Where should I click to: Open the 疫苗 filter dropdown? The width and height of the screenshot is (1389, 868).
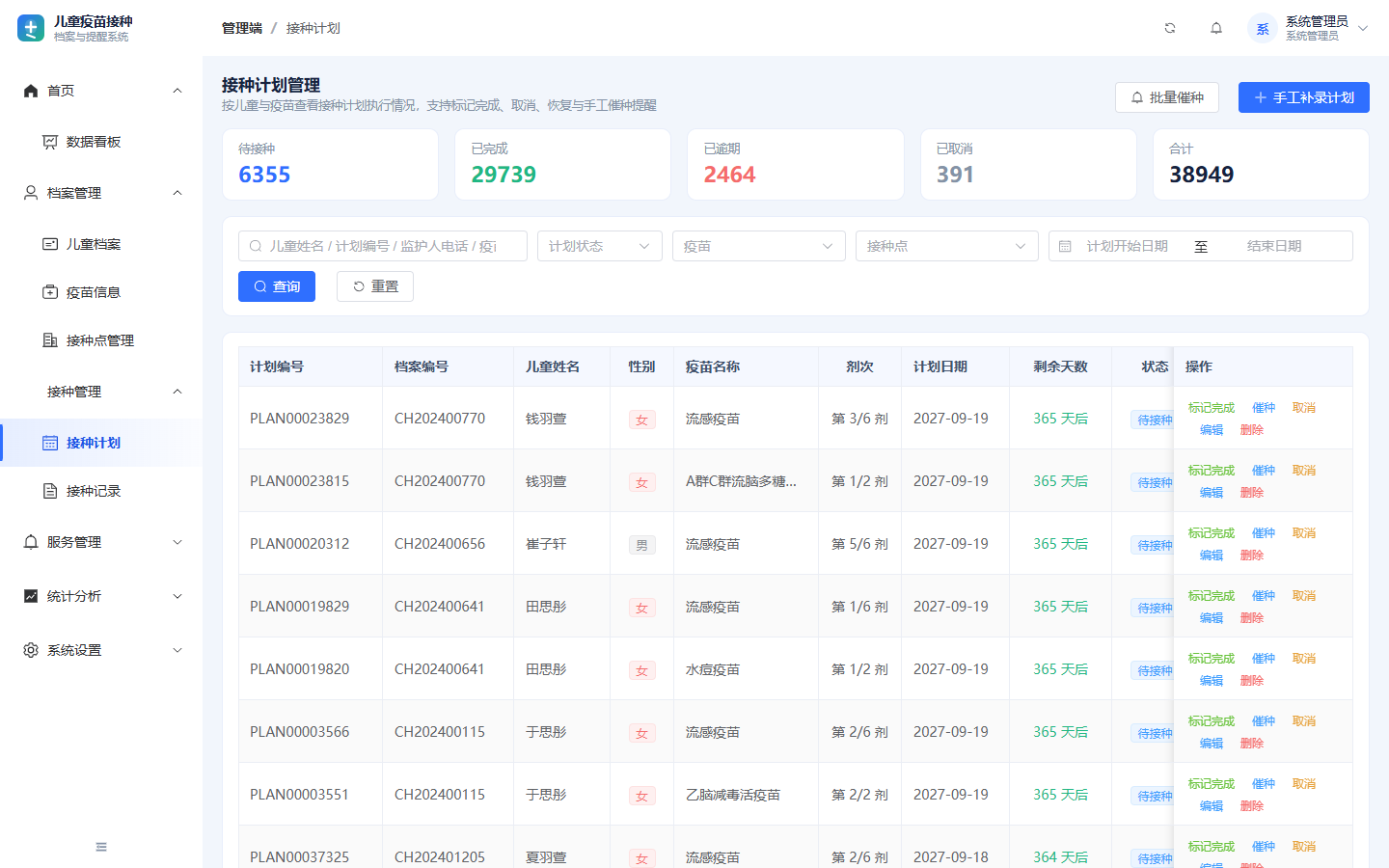point(759,246)
